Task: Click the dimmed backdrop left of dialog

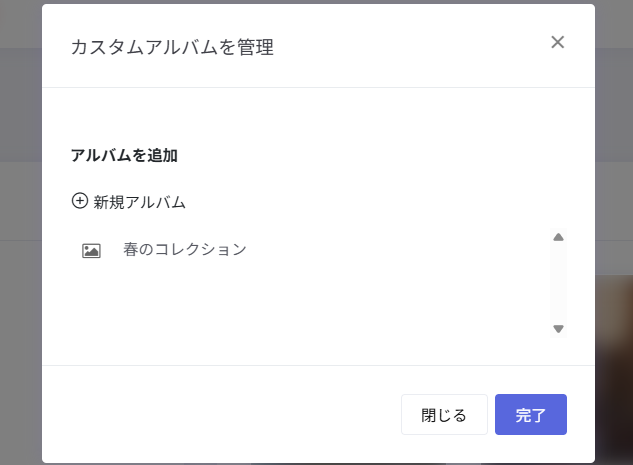Action: click(x=21, y=242)
